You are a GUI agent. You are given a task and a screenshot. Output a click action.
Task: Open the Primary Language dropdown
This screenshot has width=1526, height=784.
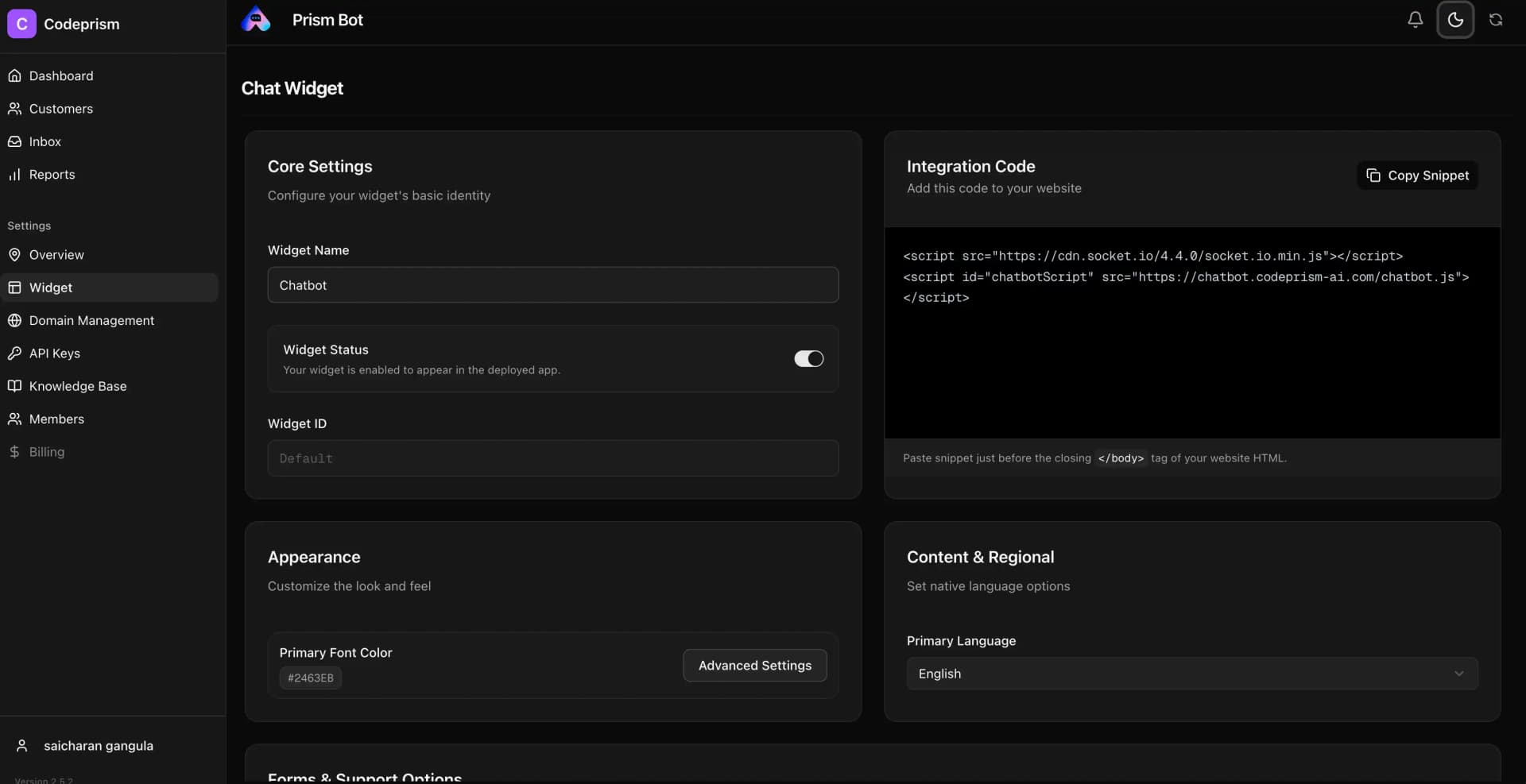(1192, 673)
